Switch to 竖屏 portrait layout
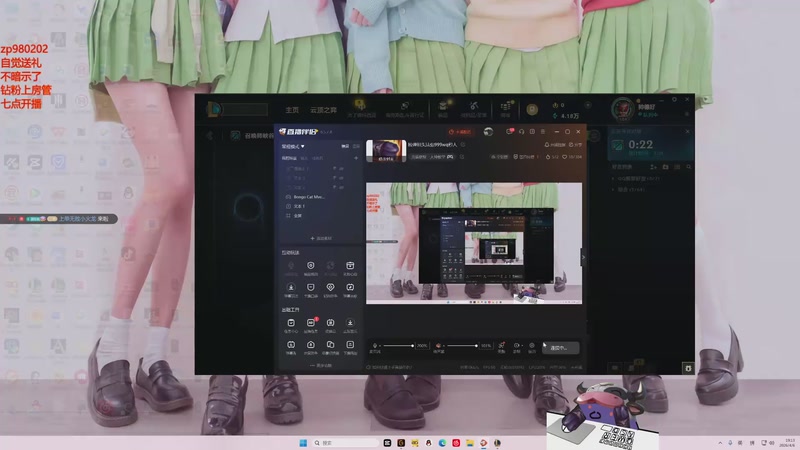Screen dimensions: 800x450 pyautogui.click(x=356, y=146)
